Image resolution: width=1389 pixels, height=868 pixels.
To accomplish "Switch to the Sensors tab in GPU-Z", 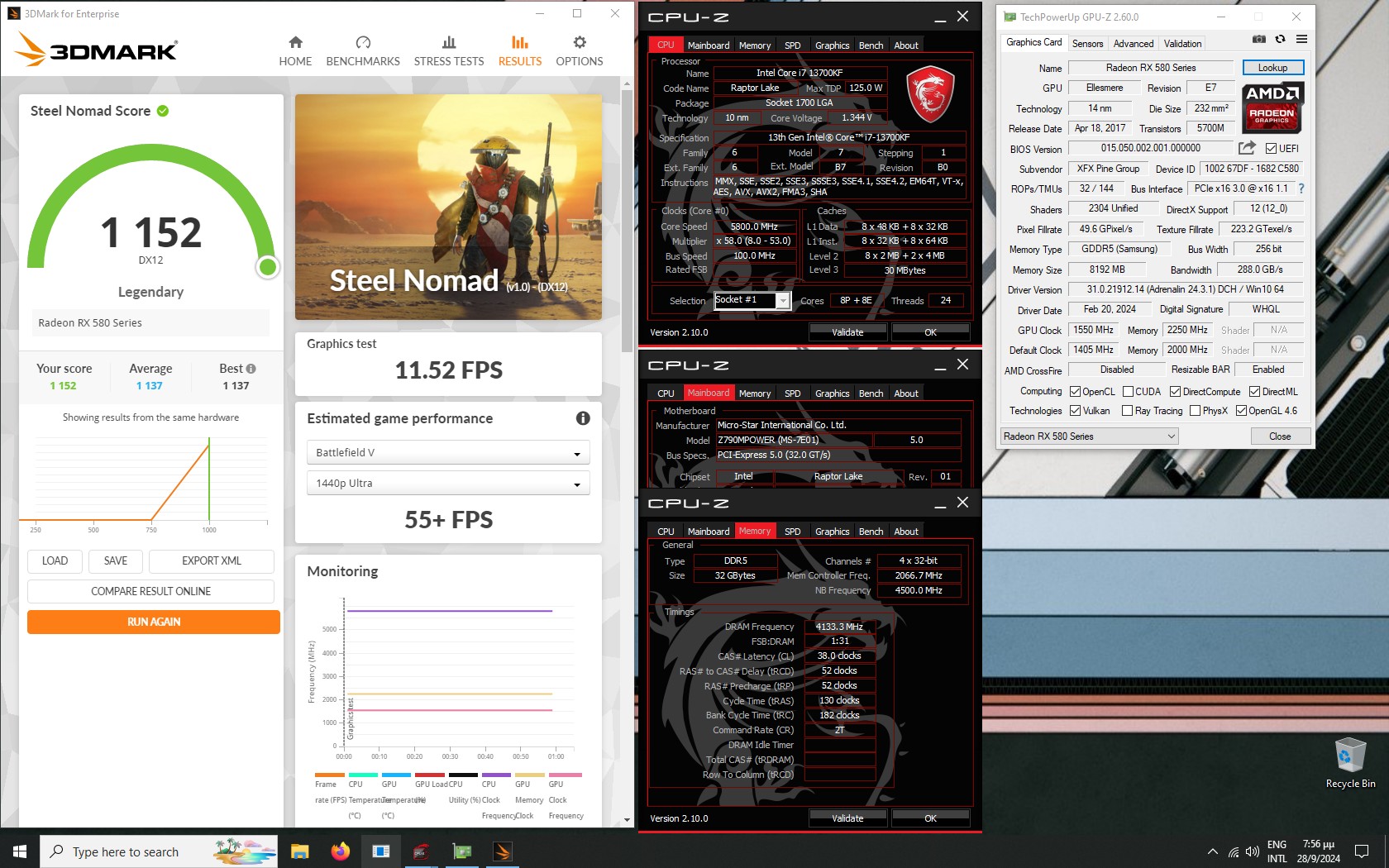I will point(1087,44).
